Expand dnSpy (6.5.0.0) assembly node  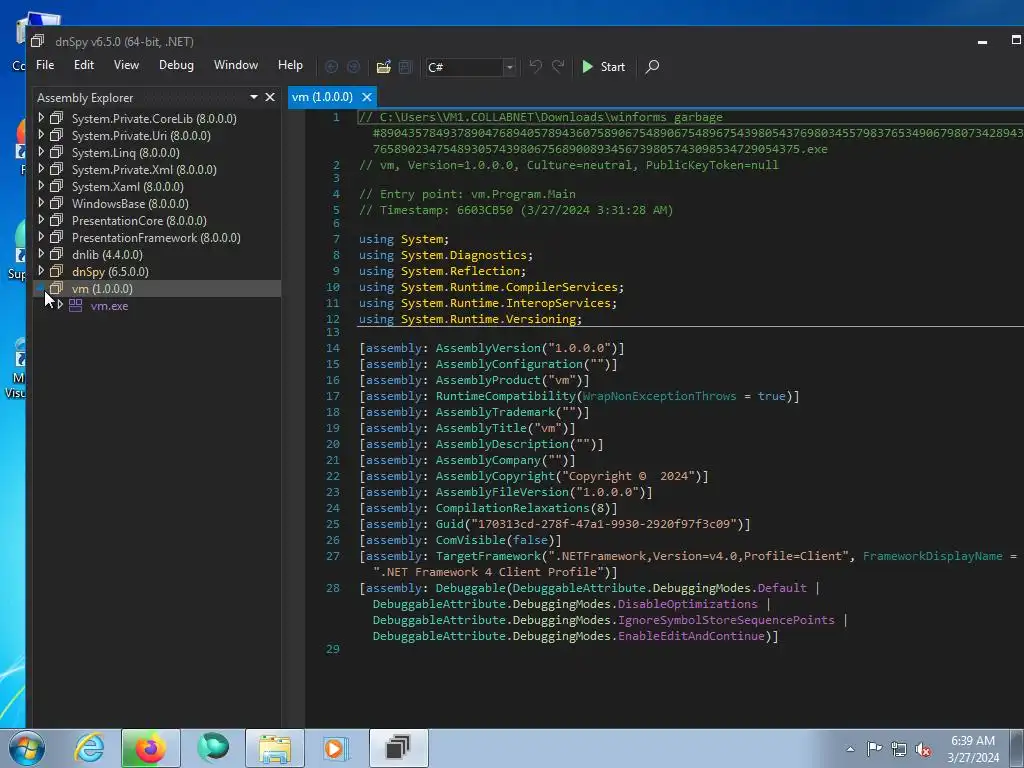click(x=41, y=270)
